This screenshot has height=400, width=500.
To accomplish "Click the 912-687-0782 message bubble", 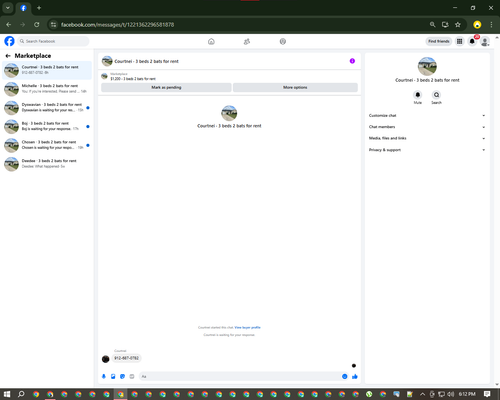I will click(x=127, y=358).
